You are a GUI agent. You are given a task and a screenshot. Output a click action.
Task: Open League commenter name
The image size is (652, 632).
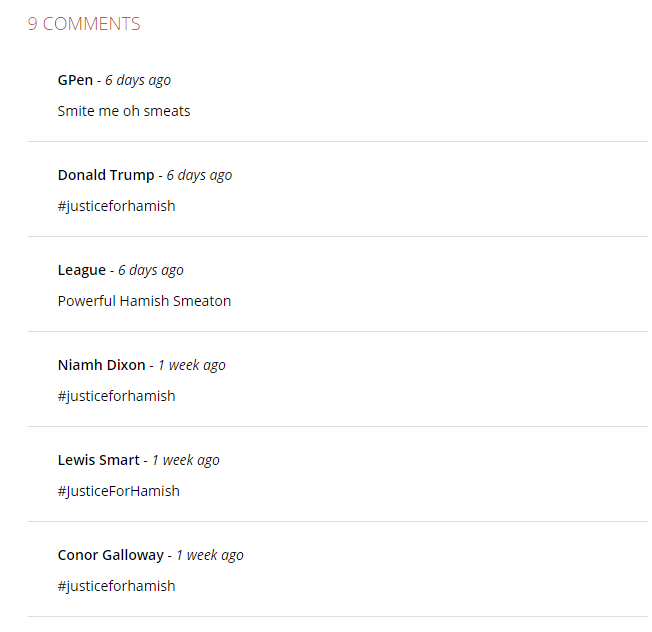(82, 270)
